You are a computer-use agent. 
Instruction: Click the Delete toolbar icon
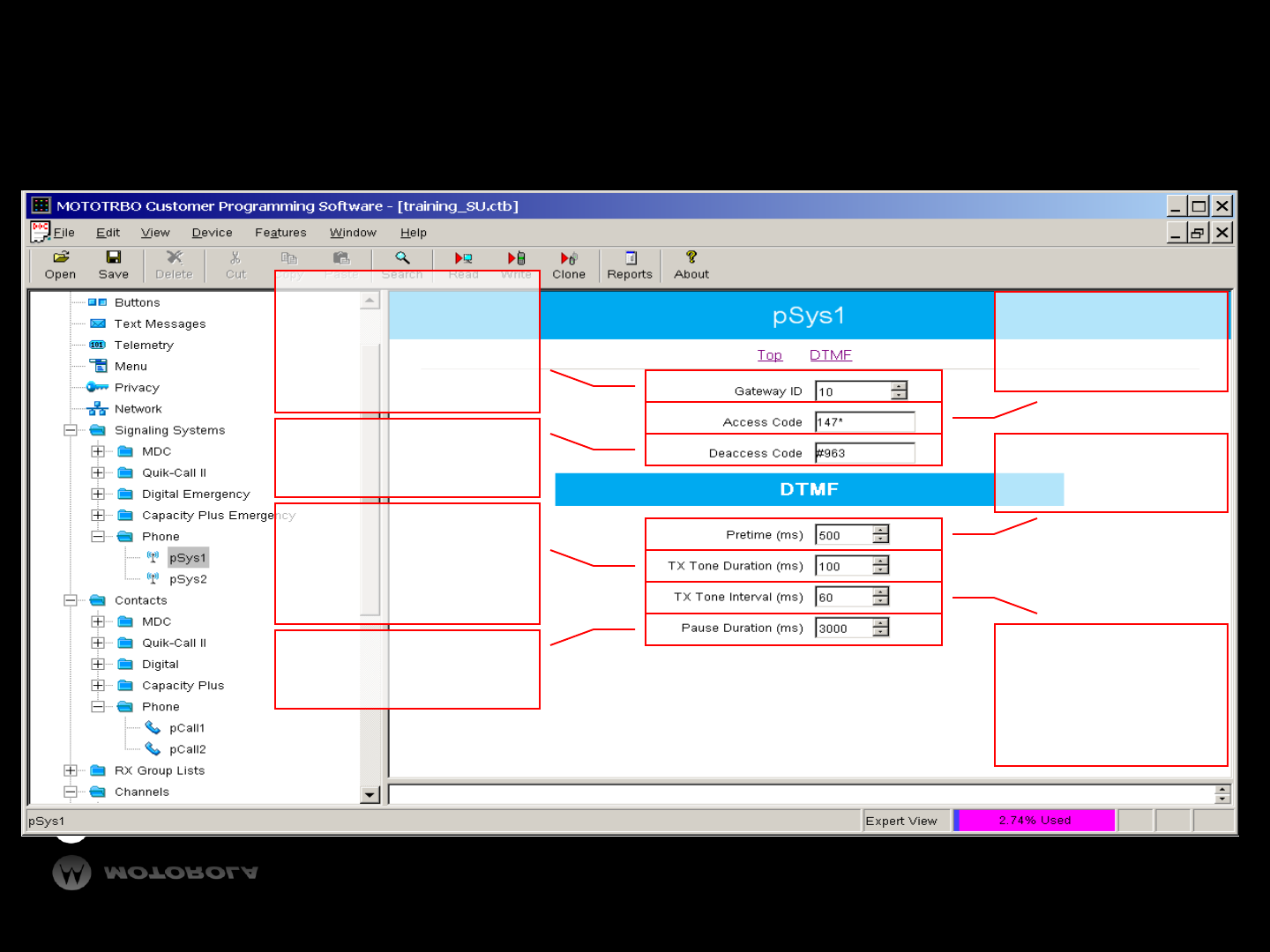[x=174, y=265]
